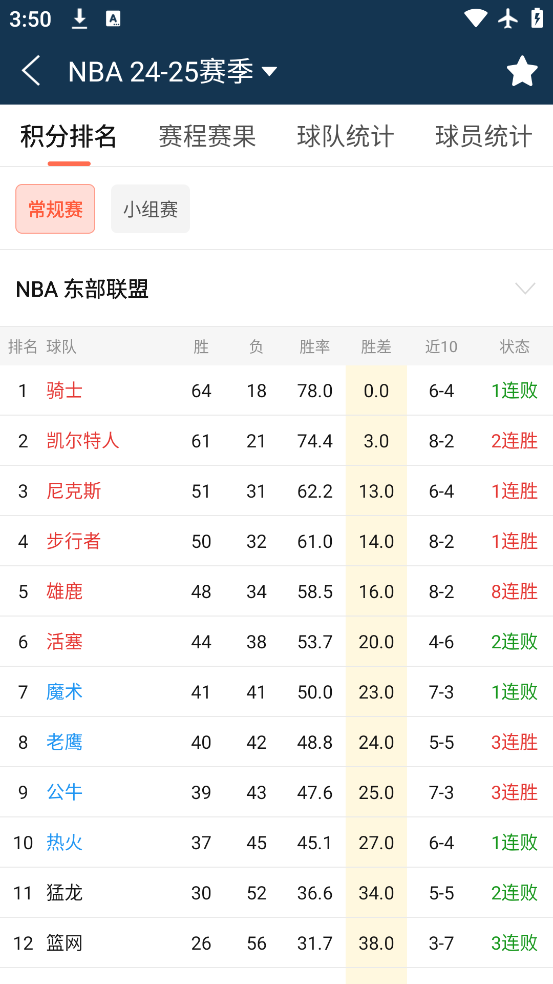Switch to the 赛程赛果 tab
Screen dimensions: 553x984
pyautogui.click(x=207, y=136)
